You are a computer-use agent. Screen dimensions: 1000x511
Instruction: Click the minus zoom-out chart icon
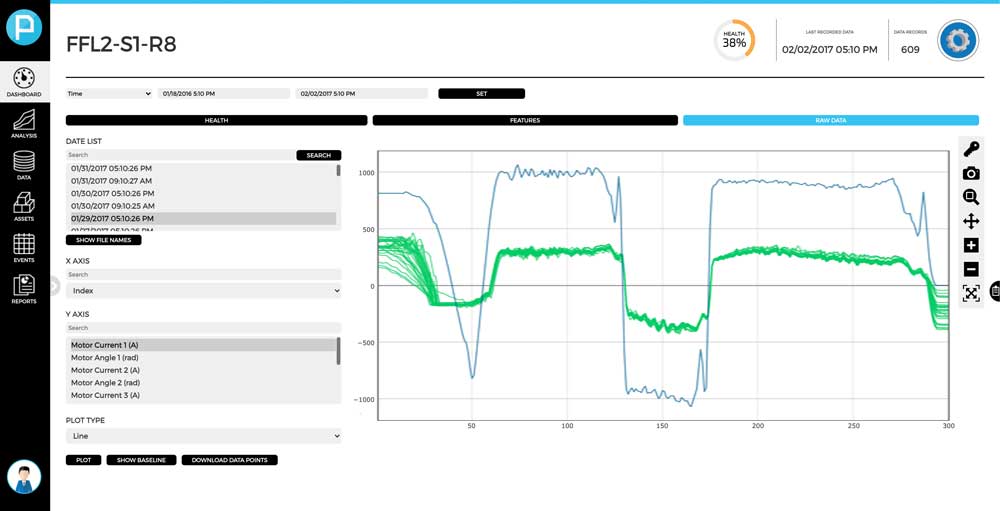point(970,269)
